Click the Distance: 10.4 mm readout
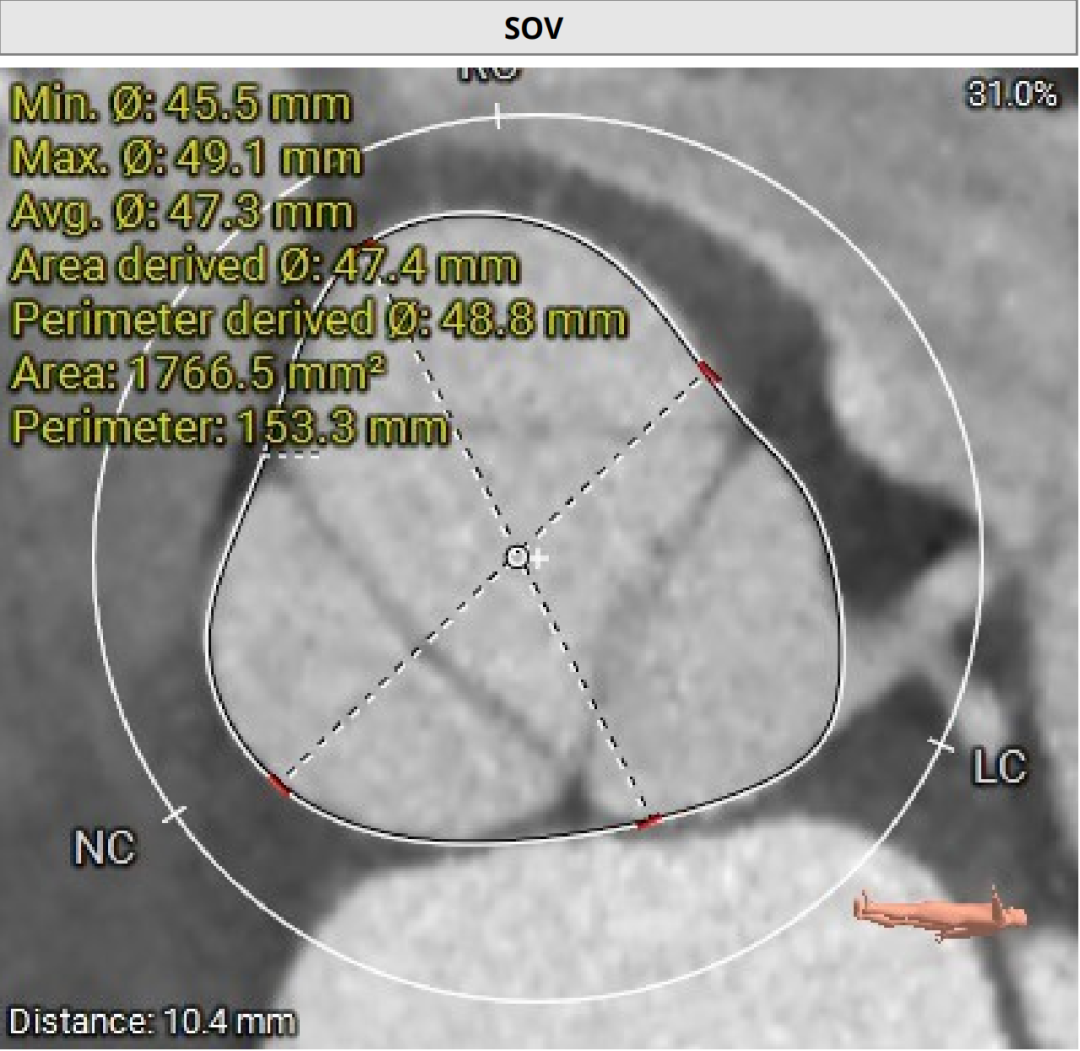Image resolution: width=1080 pixels, height=1051 pixels. coord(153,1022)
